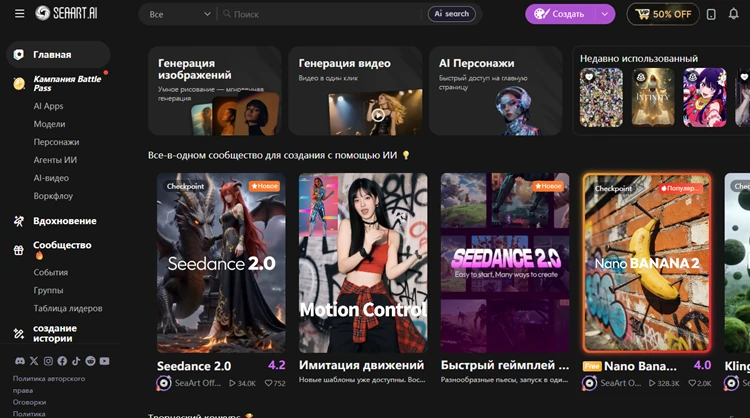Open first recently used mosaic thumbnail

601,98
